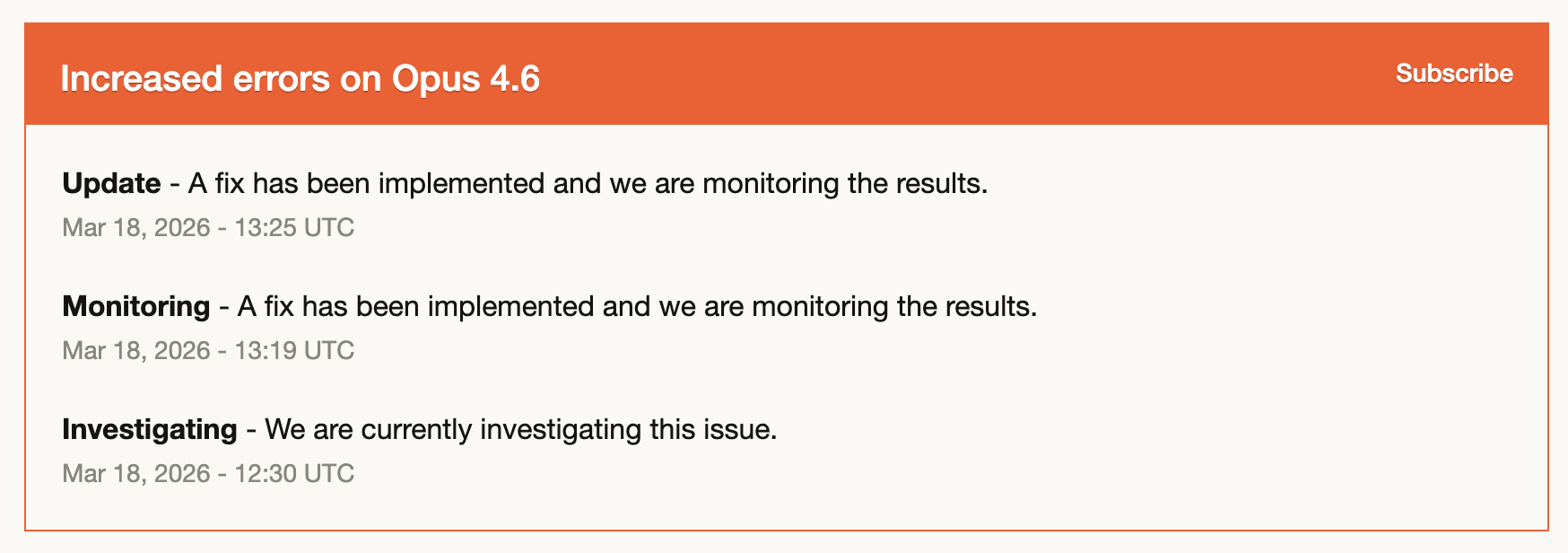Click the bold "Investigating" status label

[149, 429]
